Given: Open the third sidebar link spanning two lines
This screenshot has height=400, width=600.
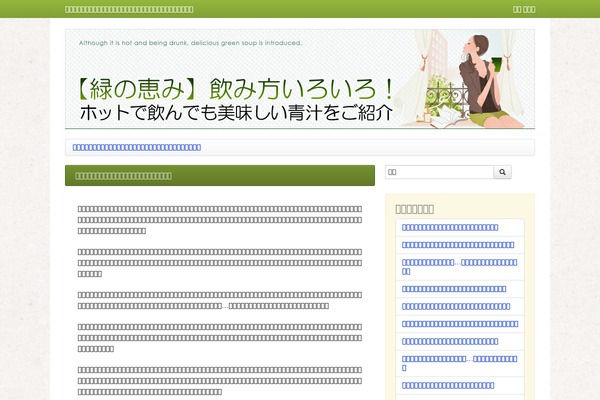Looking at the screenshot, I should pos(459,266).
